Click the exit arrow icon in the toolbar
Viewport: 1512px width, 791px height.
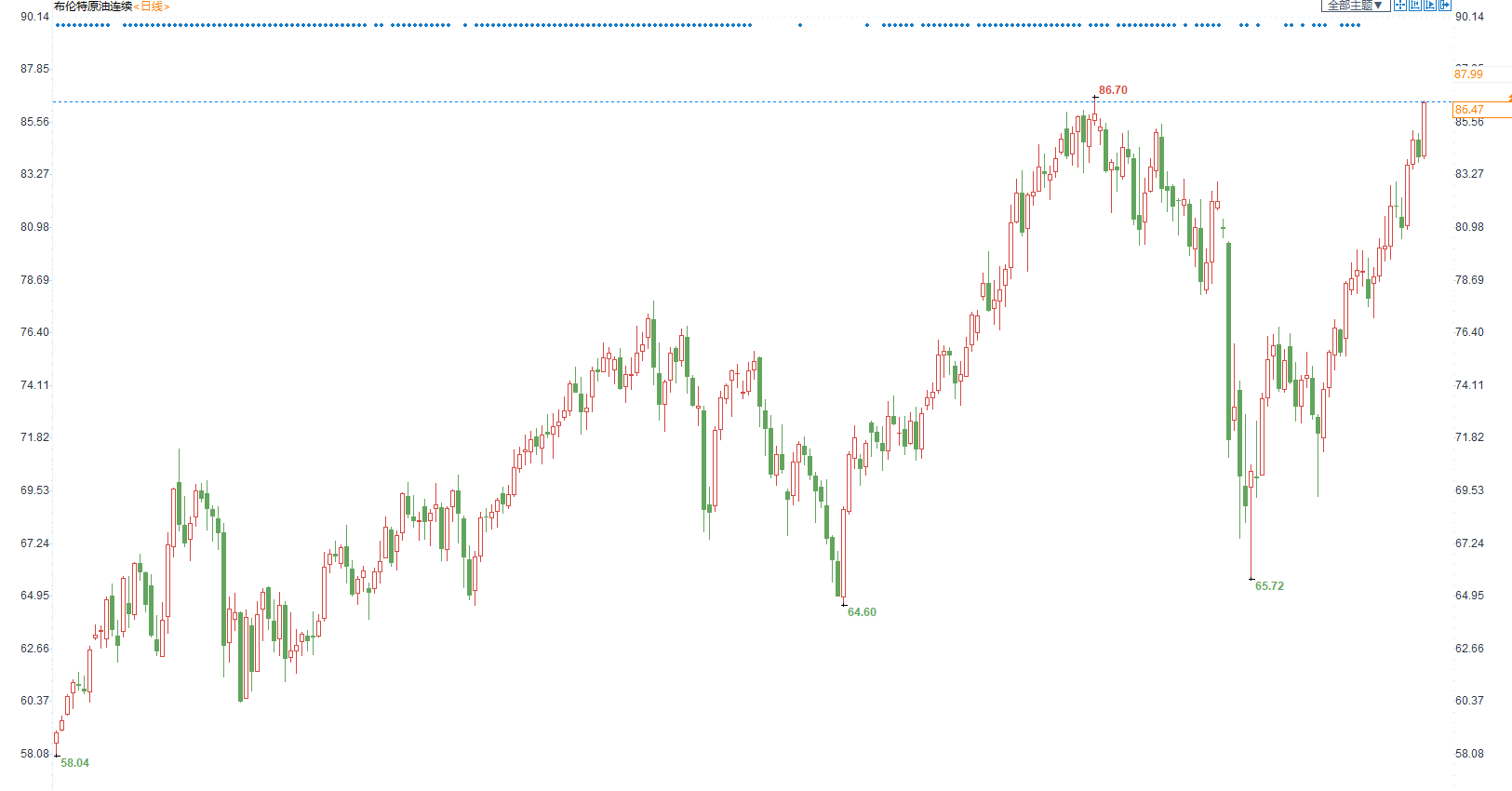[1444, 6]
